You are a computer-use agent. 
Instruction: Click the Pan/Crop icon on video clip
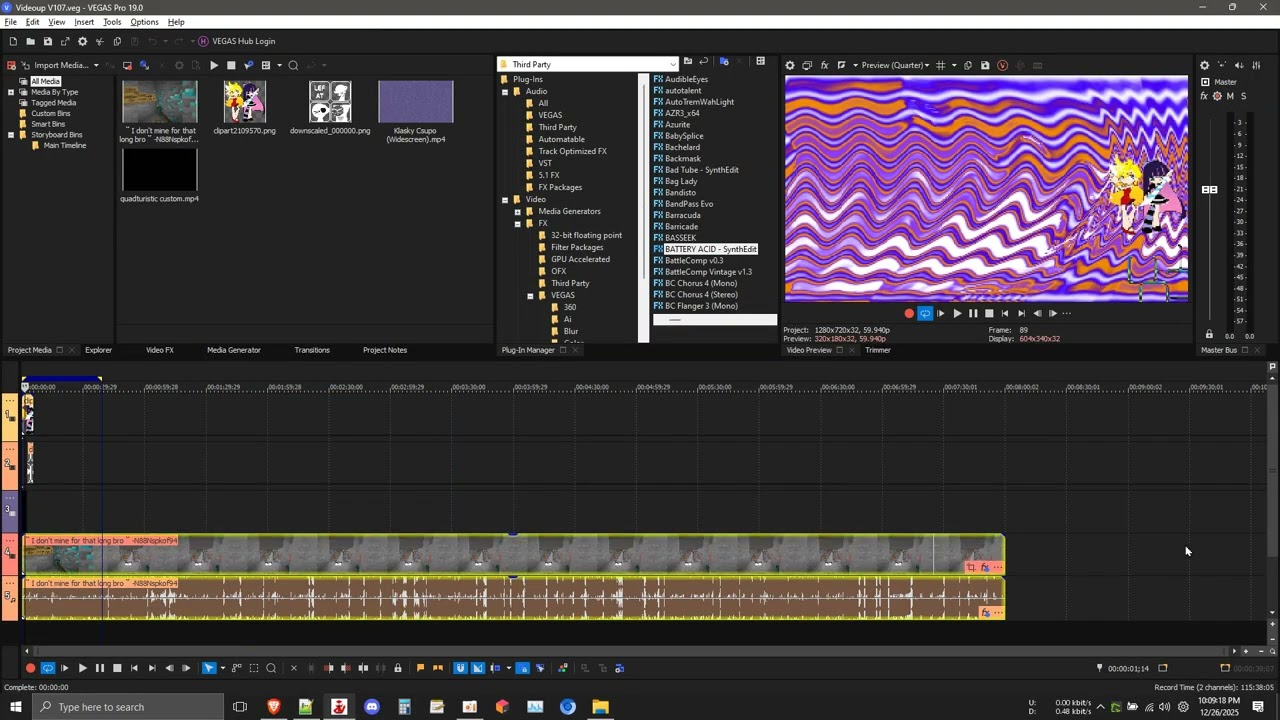(x=971, y=567)
